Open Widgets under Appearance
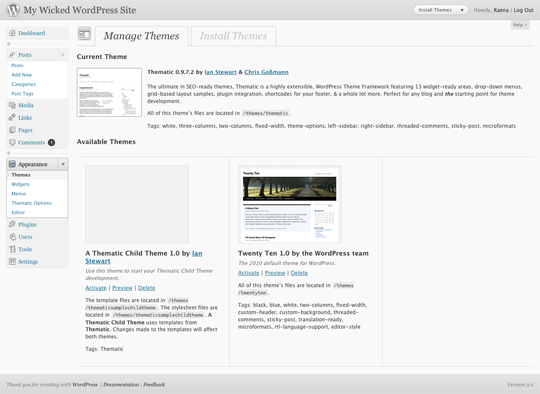Screen dimensions: 540x394 [x=20, y=184]
